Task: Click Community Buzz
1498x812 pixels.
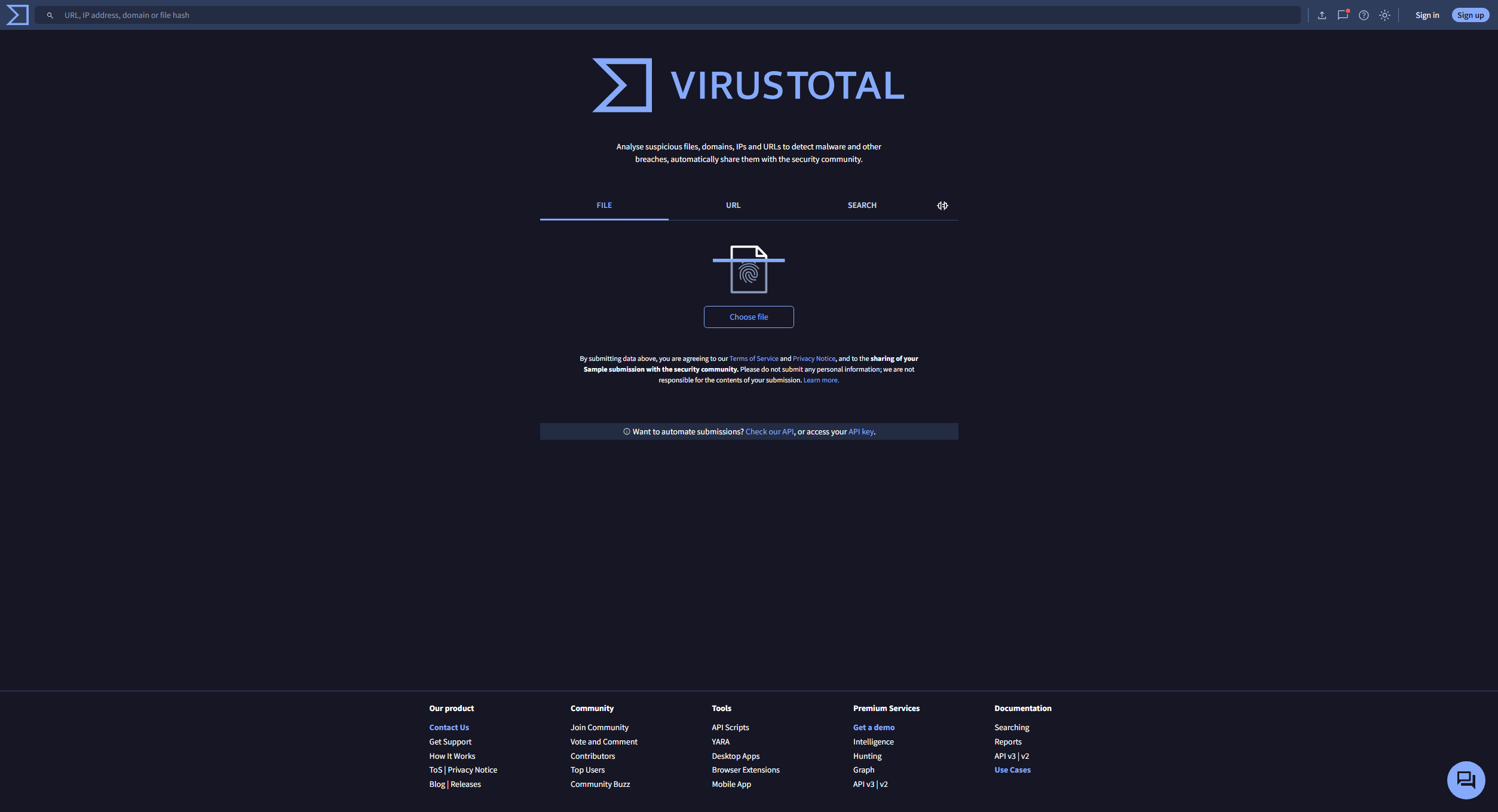Action: [600, 784]
